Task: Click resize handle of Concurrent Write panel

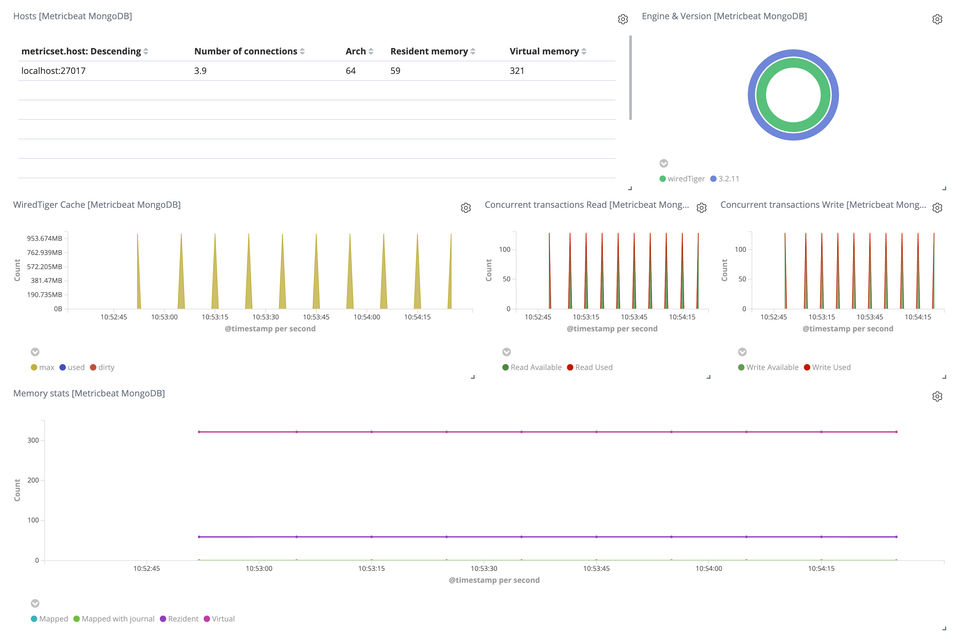Action: [x=944, y=377]
